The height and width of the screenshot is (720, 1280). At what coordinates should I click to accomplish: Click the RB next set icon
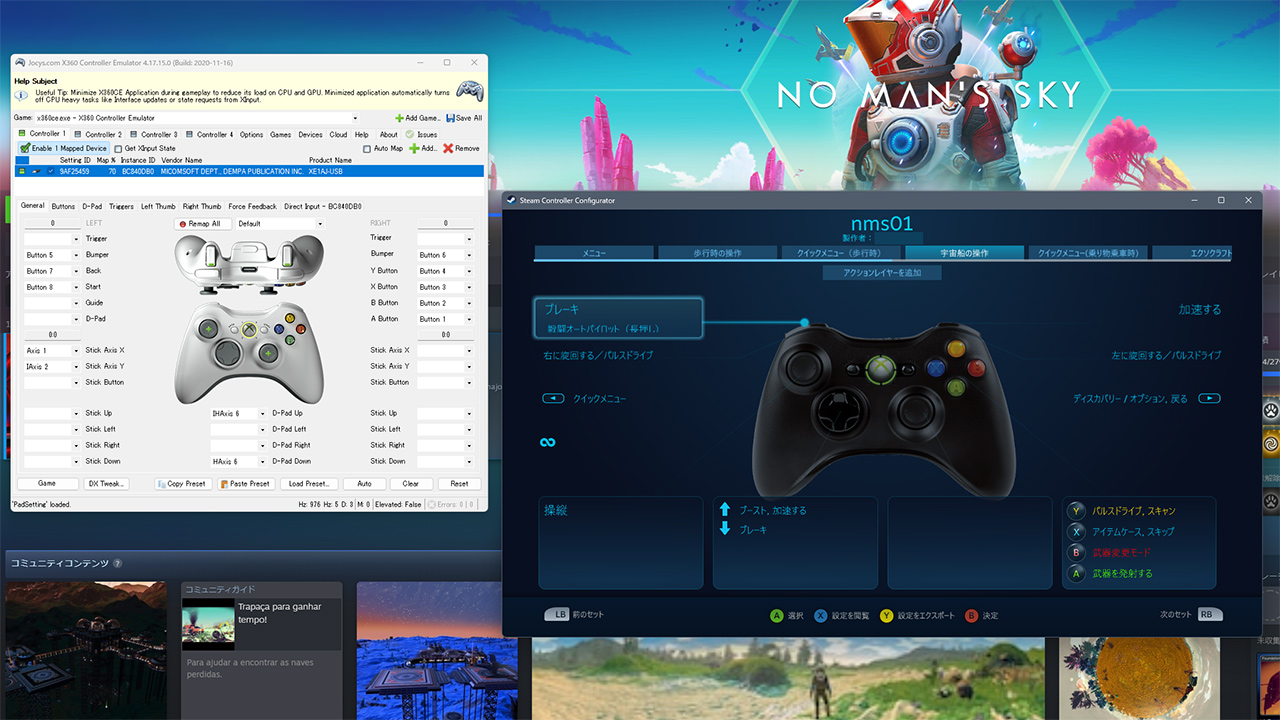(1210, 615)
